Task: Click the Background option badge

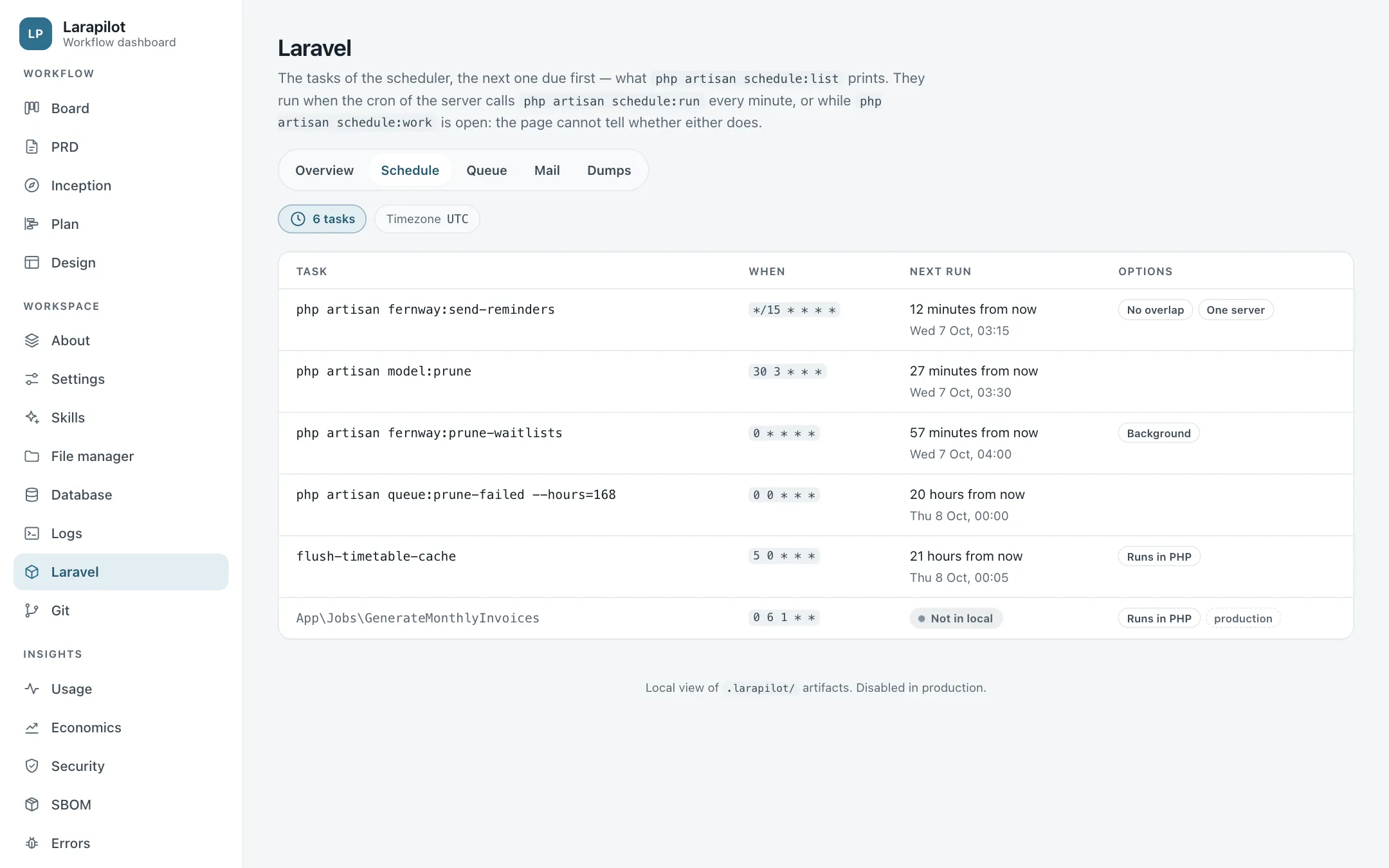Action: 1158,433
